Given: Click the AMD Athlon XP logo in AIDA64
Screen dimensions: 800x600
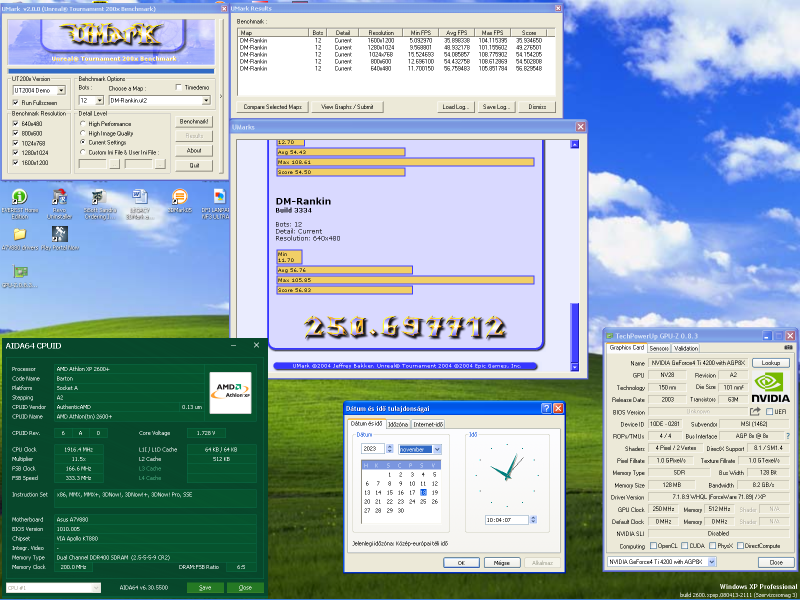Looking at the screenshot, I should point(230,393).
